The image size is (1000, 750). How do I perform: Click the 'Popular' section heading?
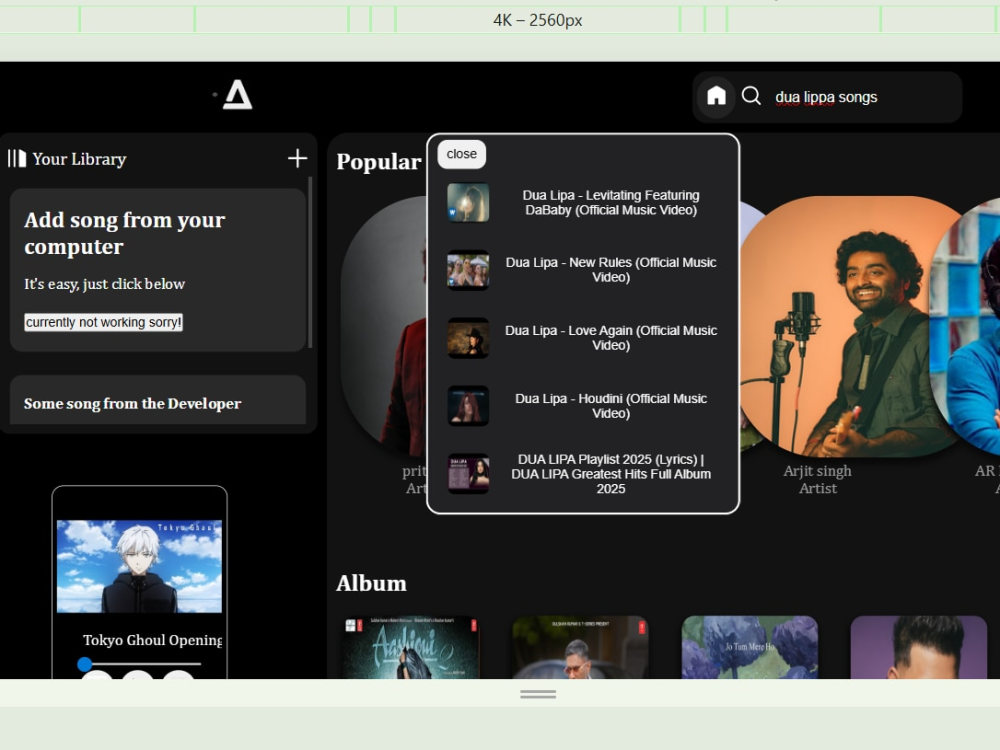tap(379, 161)
